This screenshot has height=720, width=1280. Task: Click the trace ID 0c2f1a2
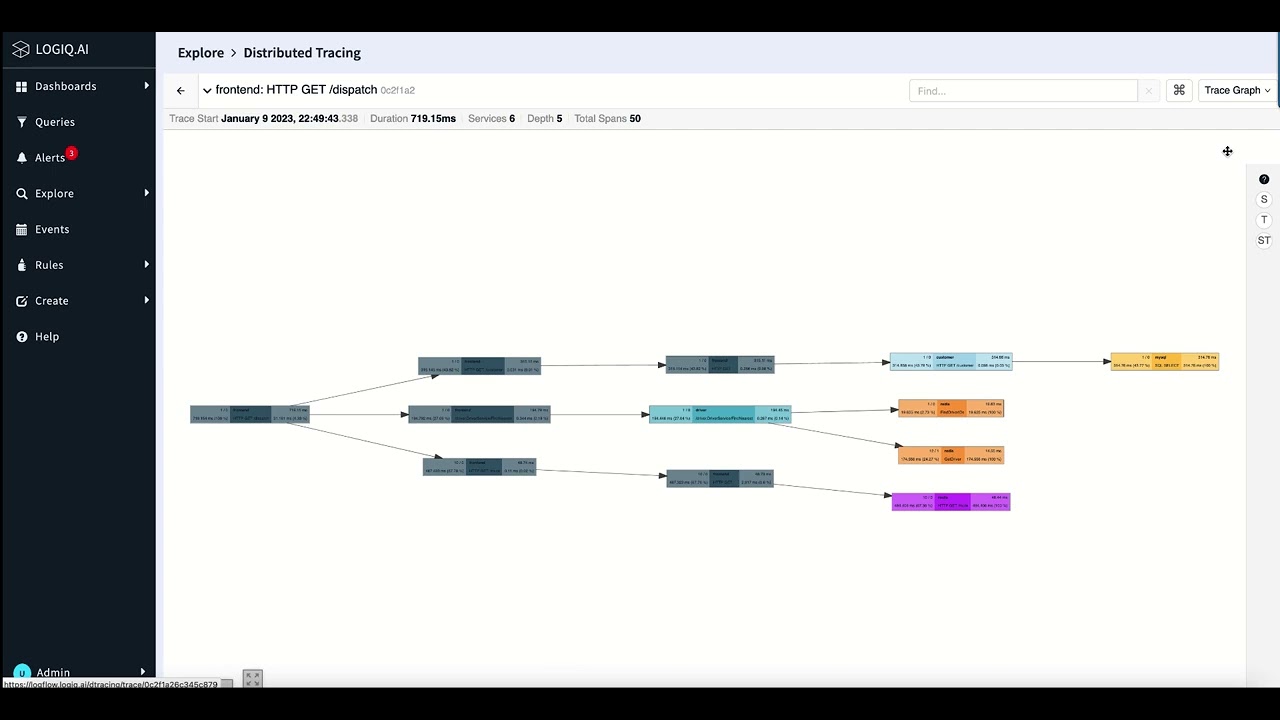(398, 90)
